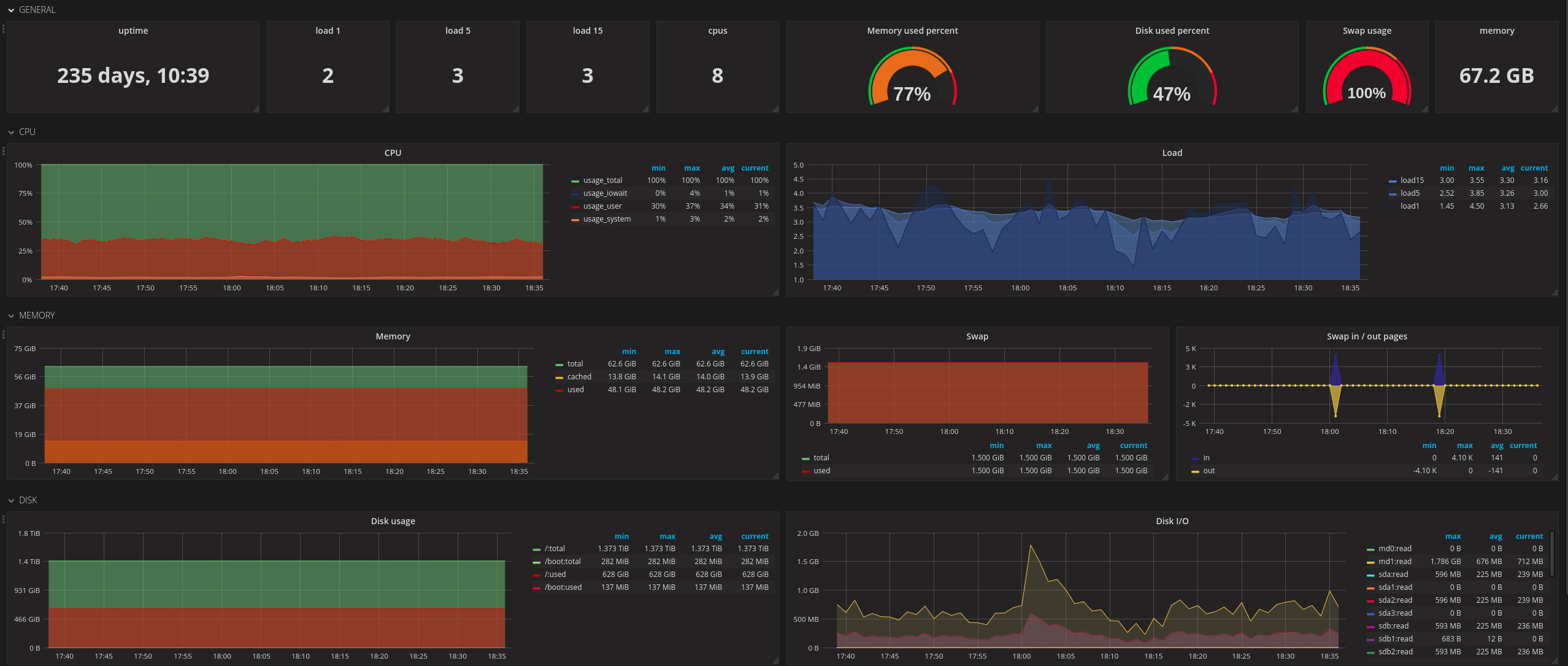Image resolution: width=1568 pixels, height=666 pixels.
Task: Toggle usage_iowait series in CPU legend
Action: click(x=605, y=193)
